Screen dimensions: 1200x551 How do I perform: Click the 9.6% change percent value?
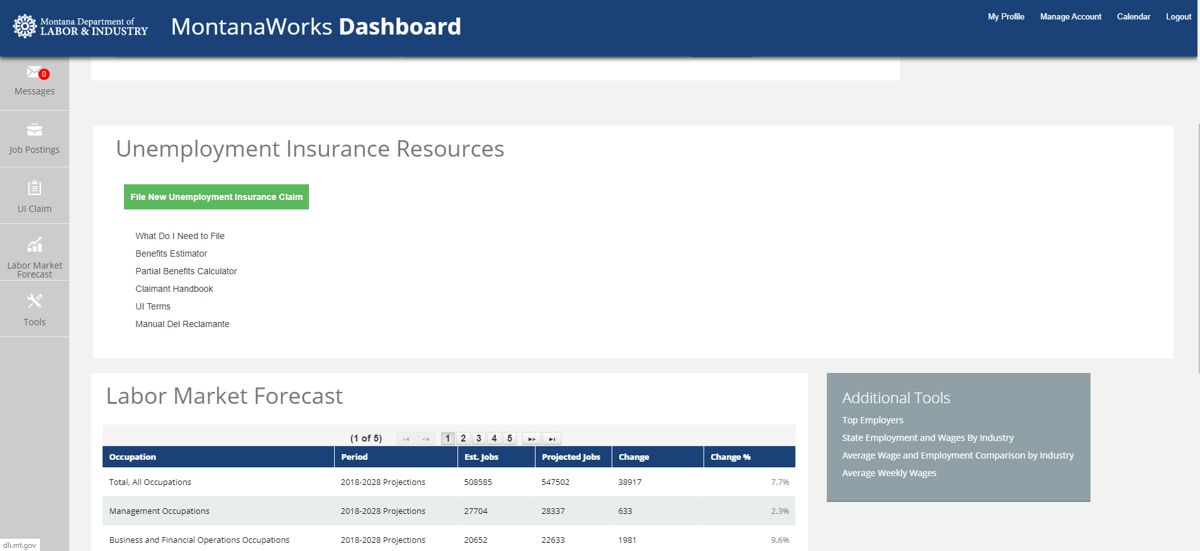pyautogui.click(x=780, y=540)
